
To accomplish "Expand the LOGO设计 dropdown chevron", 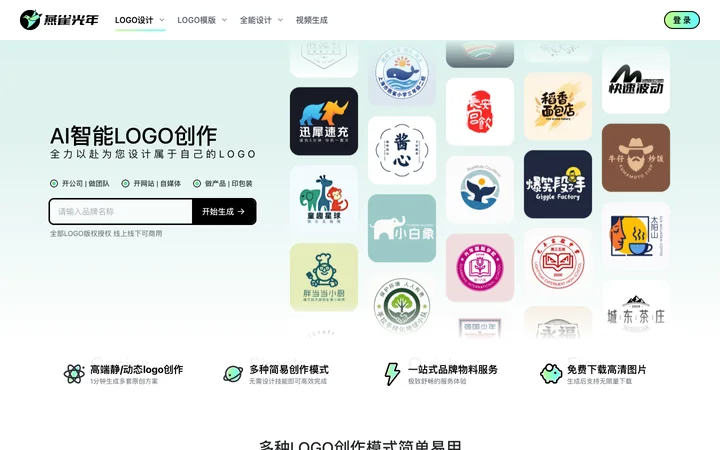I will tap(162, 20).
